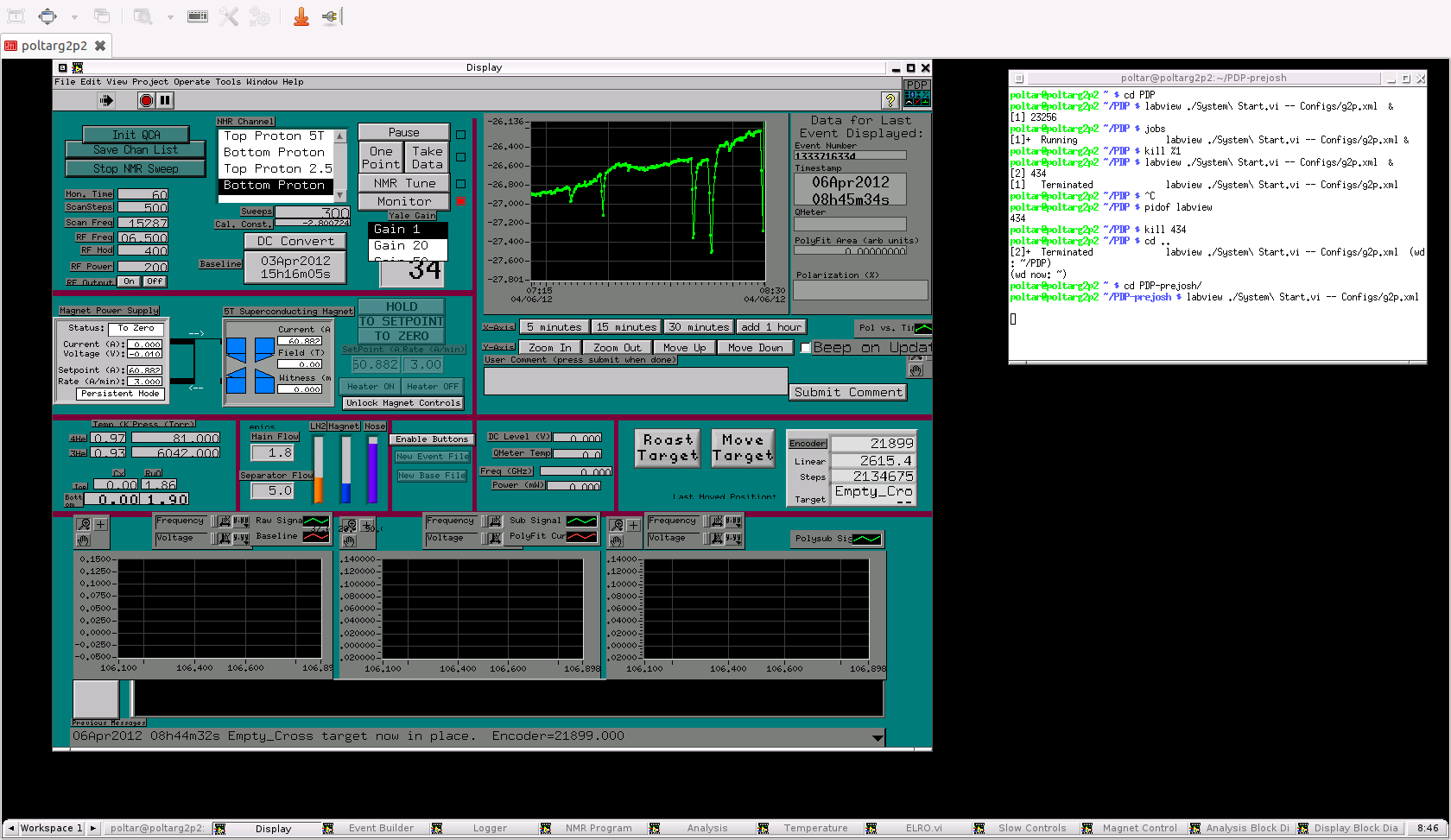Click zoom magnifier tool on Sub Signal graph

tap(349, 526)
